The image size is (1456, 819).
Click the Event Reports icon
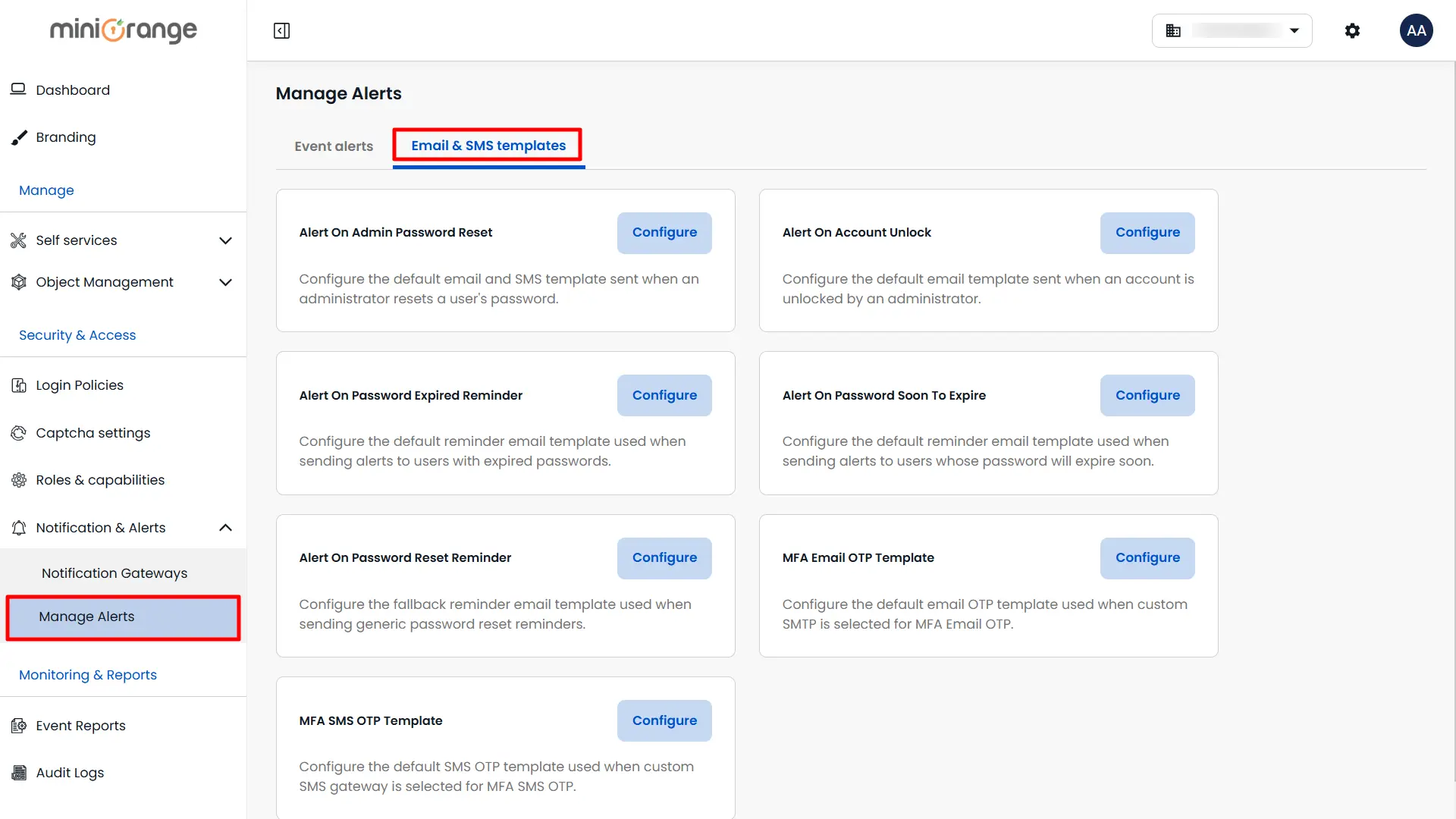19,726
